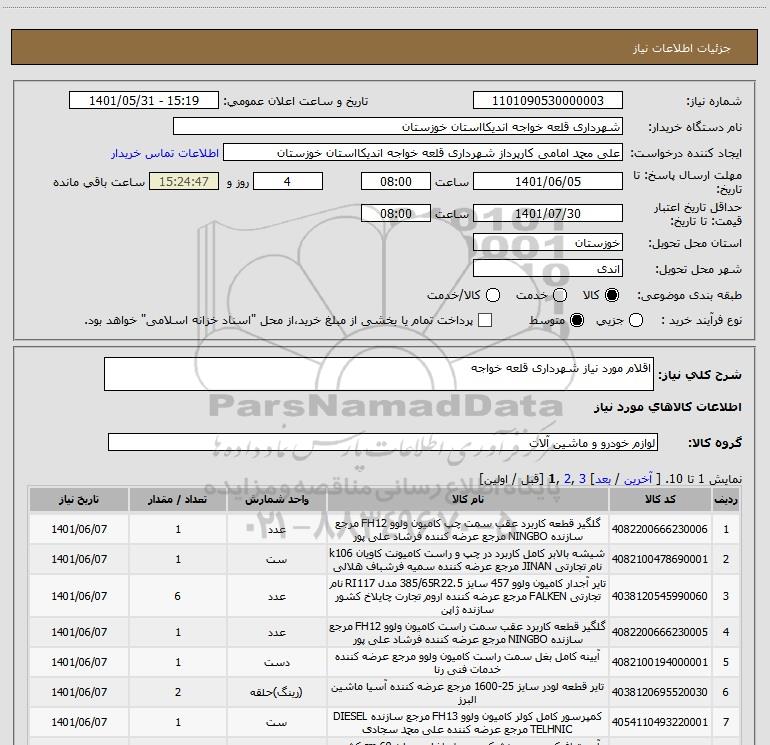The image size is (770, 745).
Task: Click the JINAN window regulator item in row 2
Action: tap(468, 559)
